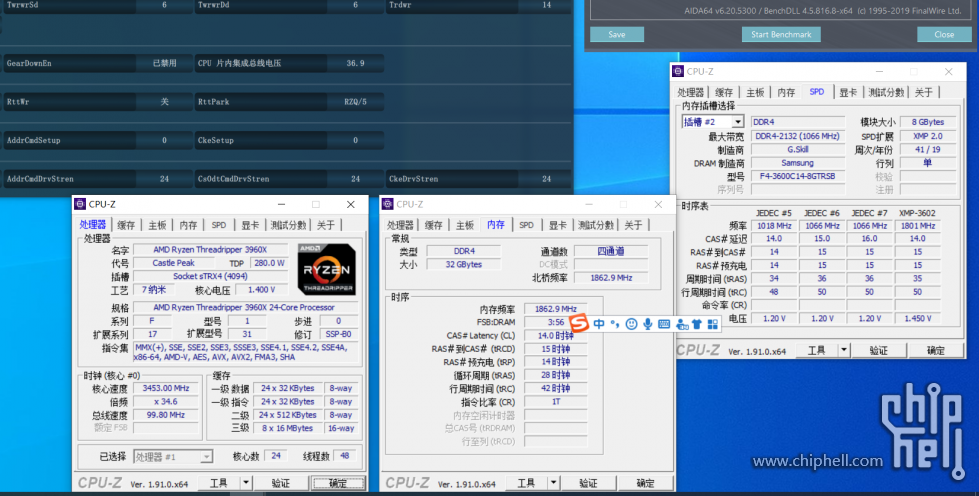Switch to 缓存 tab in processor window
The width and height of the screenshot is (979, 496).
pos(126,225)
